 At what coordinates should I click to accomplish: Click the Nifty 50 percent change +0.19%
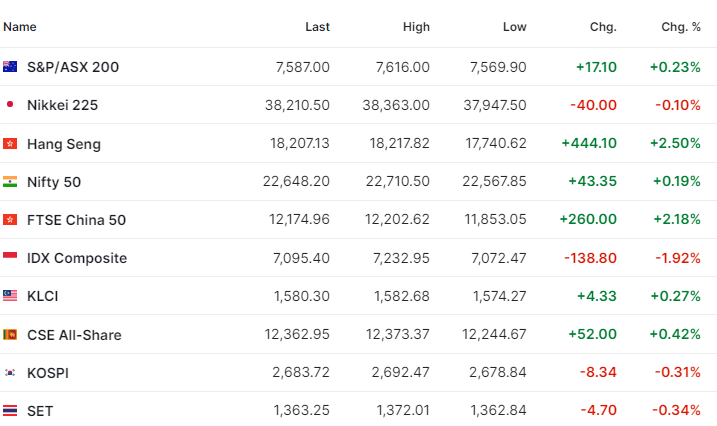[x=677, y=181]
